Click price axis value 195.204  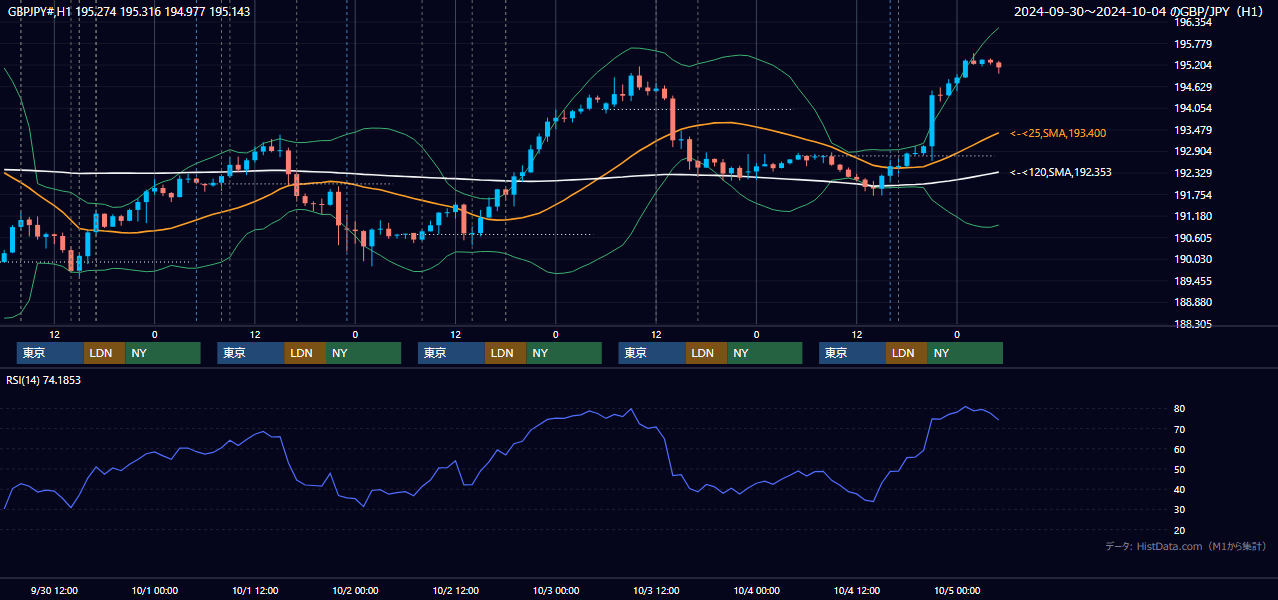coord(1193,65)
